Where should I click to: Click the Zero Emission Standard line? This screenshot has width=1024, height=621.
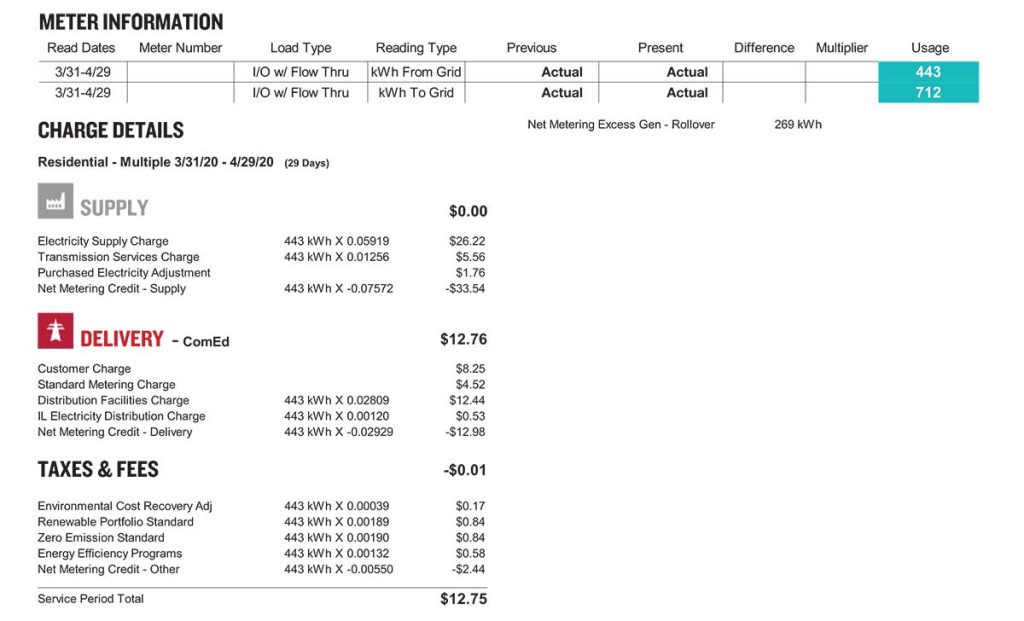tap(261, 537)
